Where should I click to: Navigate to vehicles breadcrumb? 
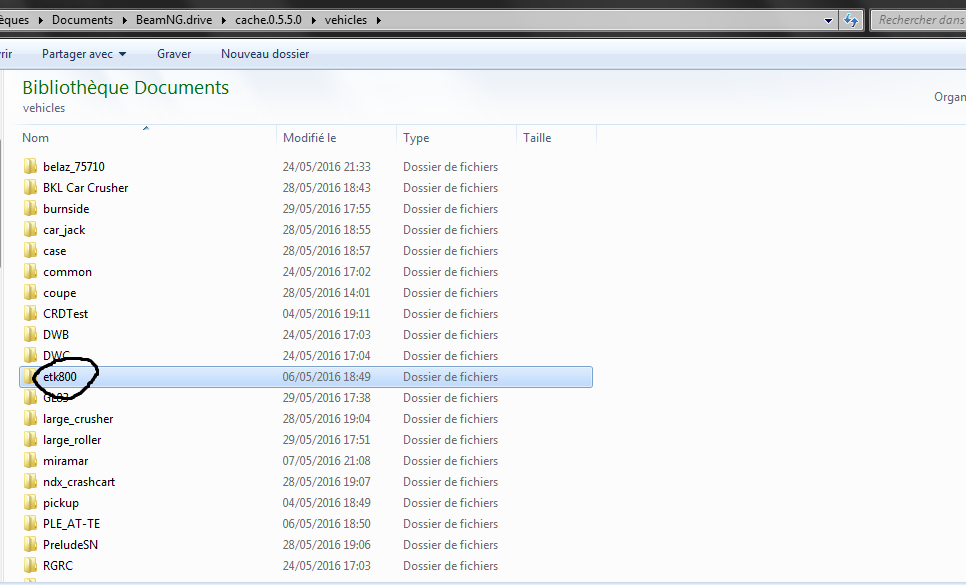tap(346, 20)
